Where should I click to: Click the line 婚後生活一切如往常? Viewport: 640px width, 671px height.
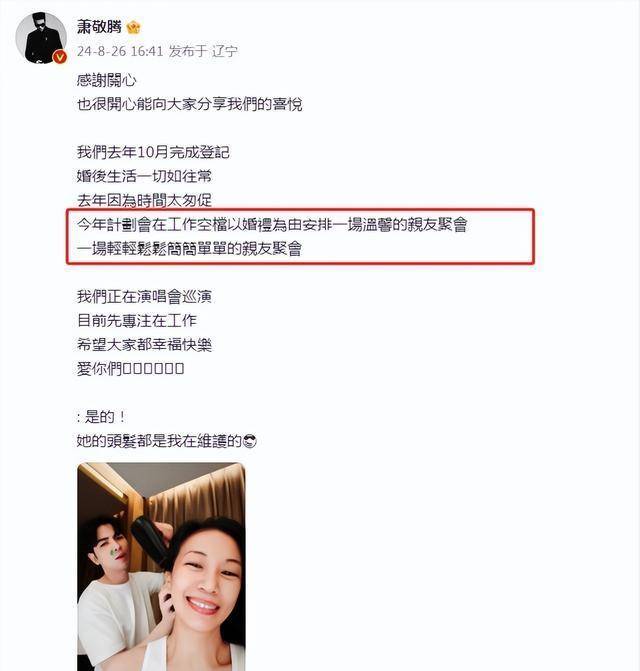point(144,176)
